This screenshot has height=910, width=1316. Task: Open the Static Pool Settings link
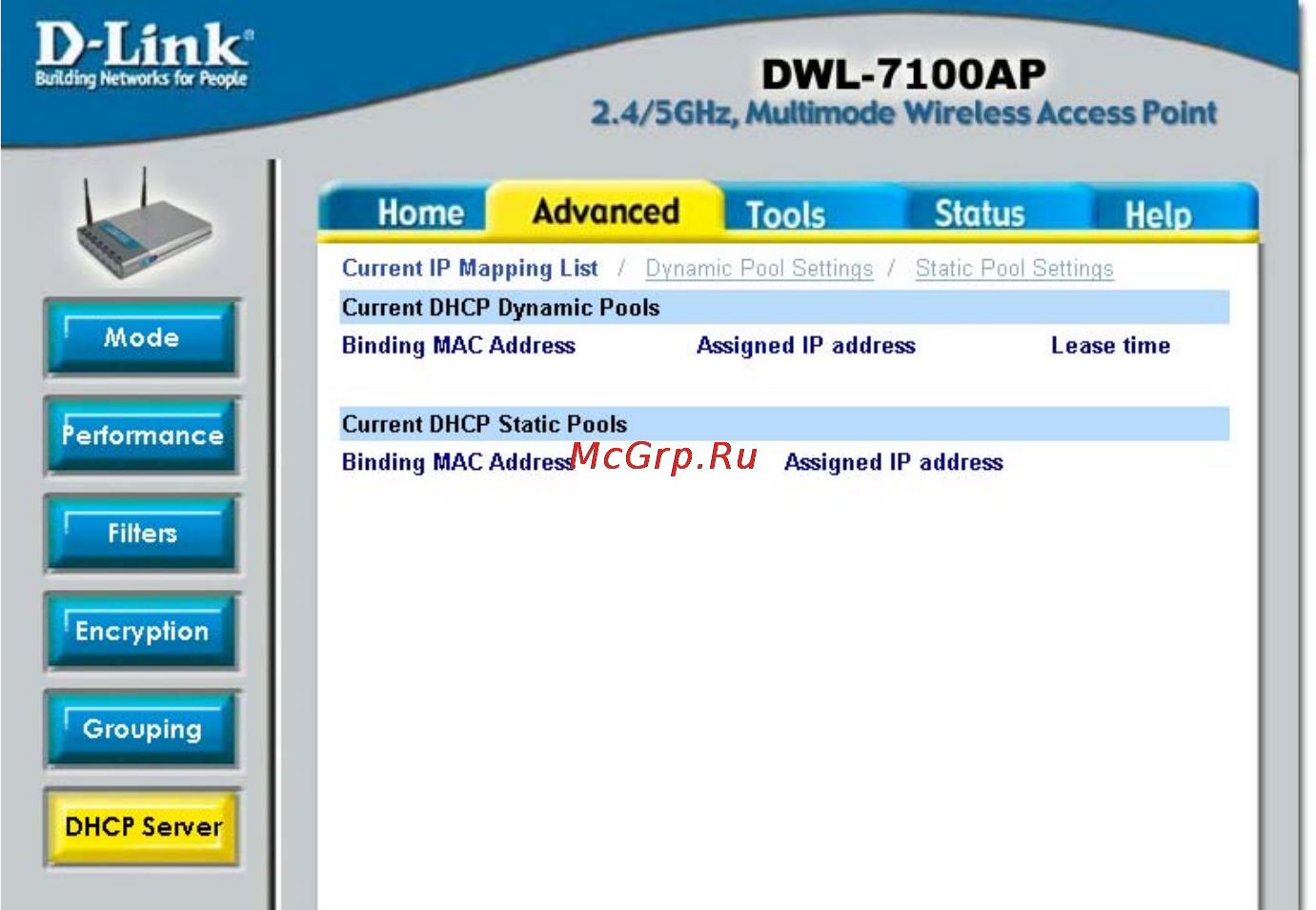(1014, 269)
